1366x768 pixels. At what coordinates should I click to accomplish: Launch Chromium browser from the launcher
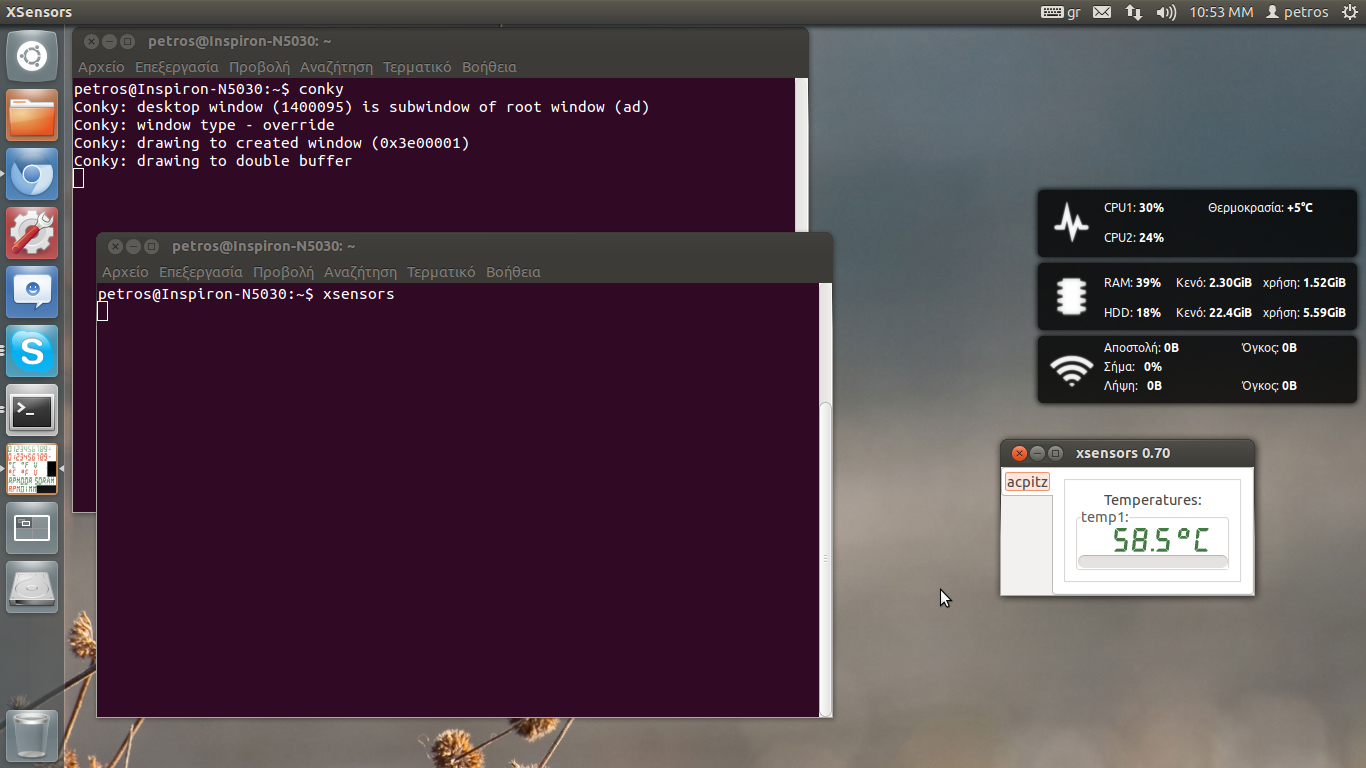32,175
